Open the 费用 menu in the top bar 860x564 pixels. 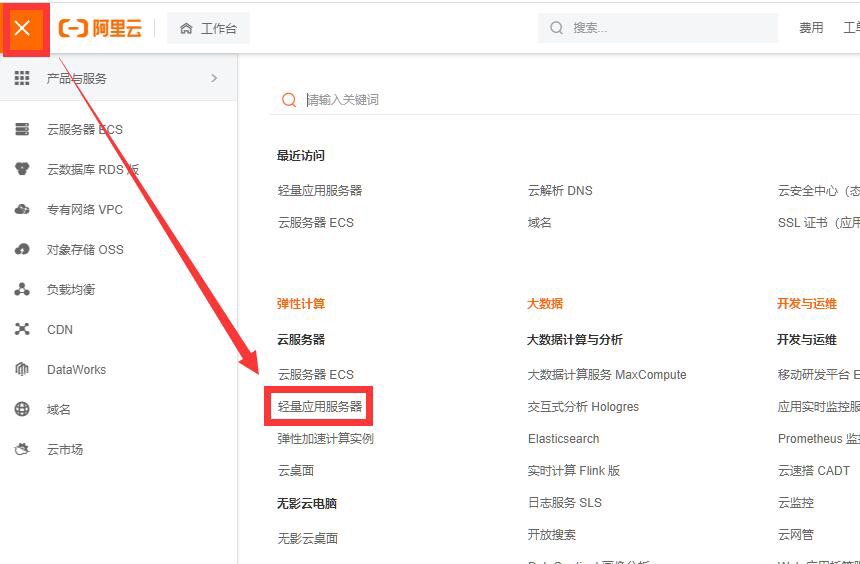tap(811, 27)
